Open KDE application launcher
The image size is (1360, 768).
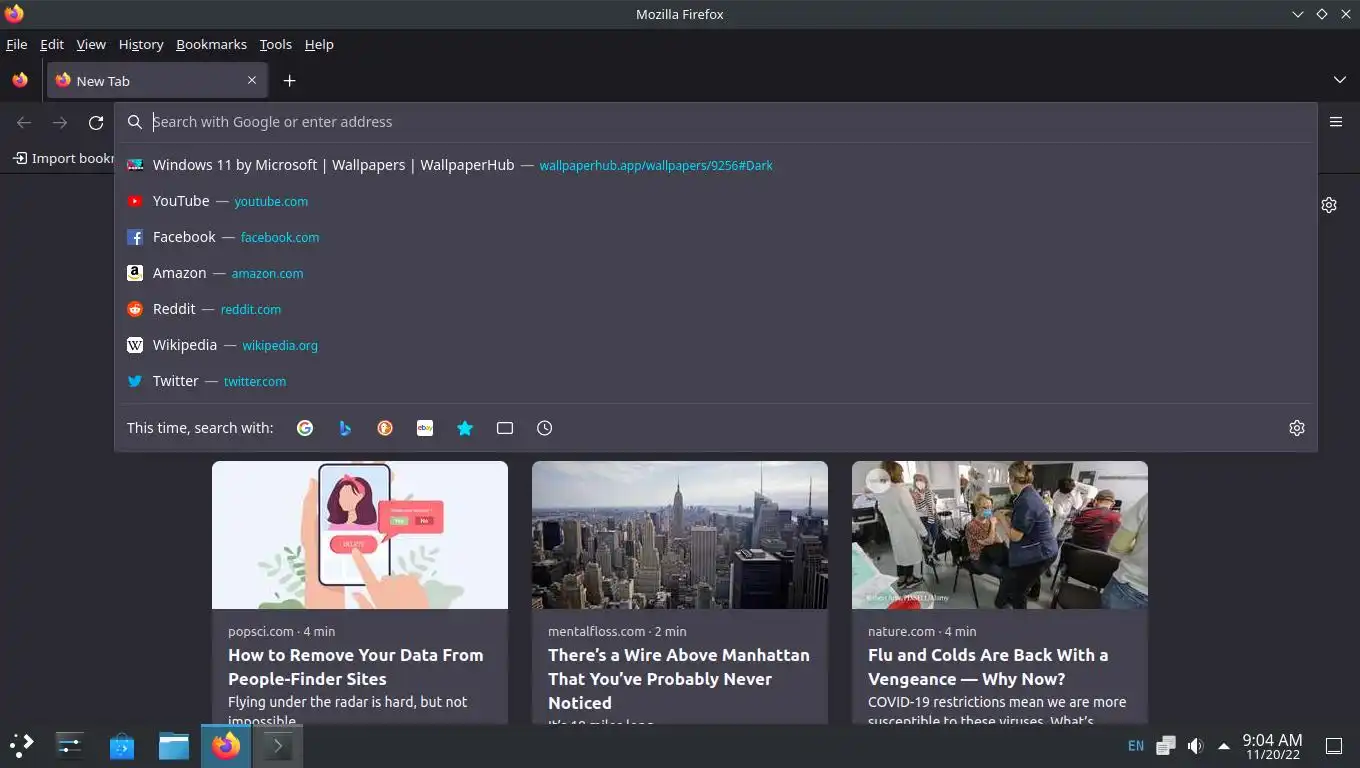[x=22, y=745]
